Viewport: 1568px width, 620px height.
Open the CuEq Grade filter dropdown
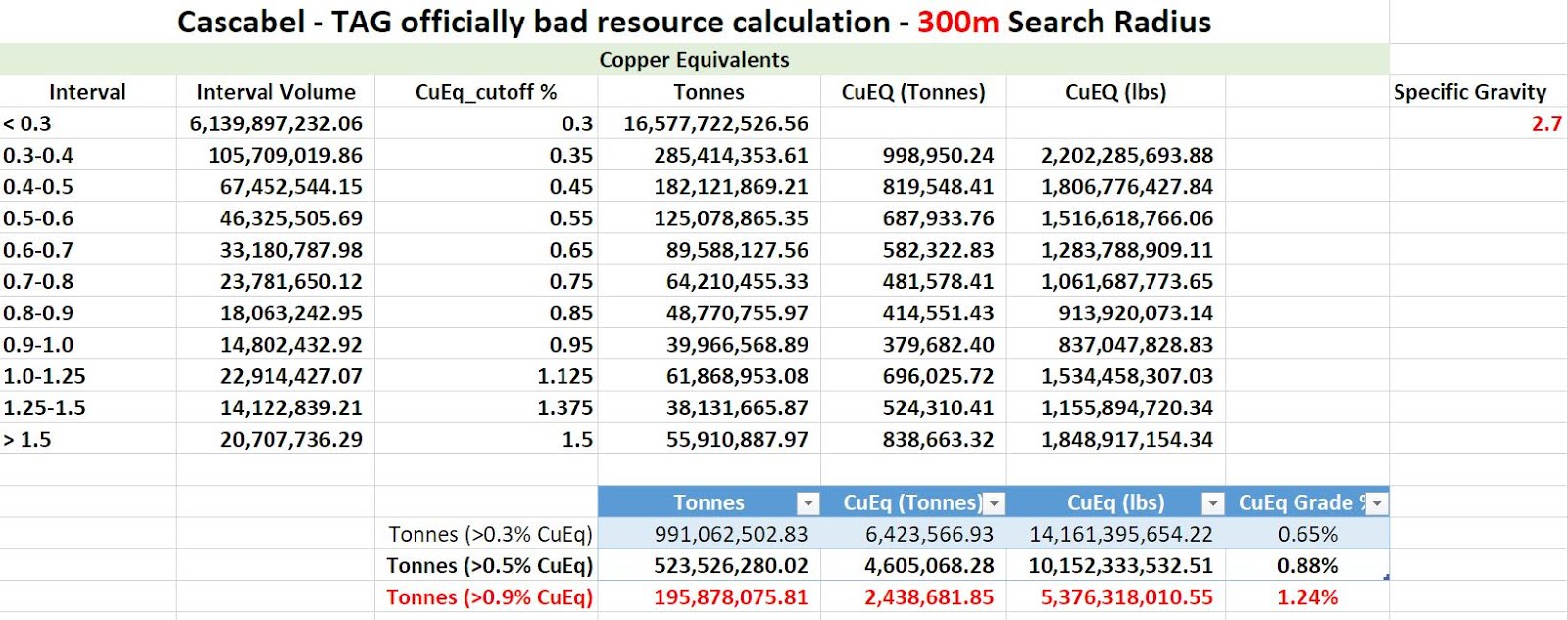pyautogui.click(x=1376, y=503)
